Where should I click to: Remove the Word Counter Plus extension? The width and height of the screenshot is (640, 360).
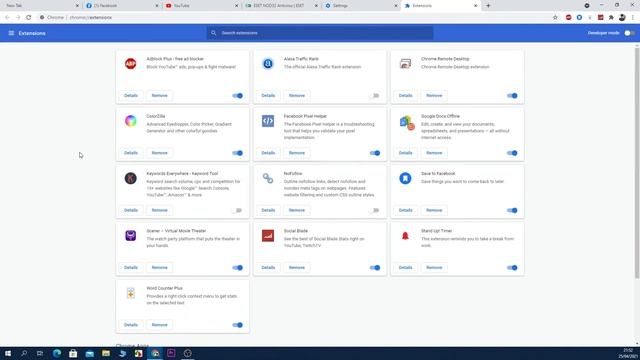click(x=160, y=325)
